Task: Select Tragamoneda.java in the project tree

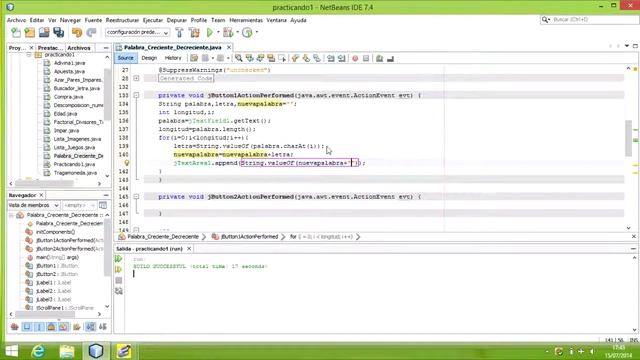Action: tap(75, 173)
